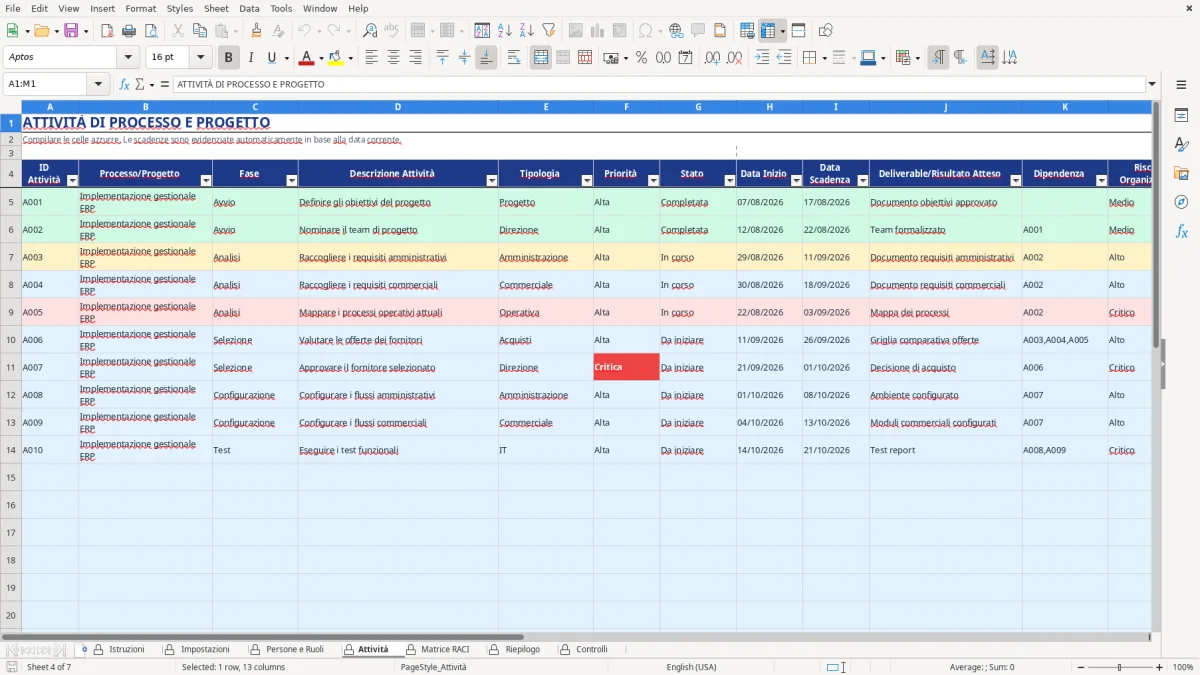Open sidebar Functions fx icon

(1181, 231)
